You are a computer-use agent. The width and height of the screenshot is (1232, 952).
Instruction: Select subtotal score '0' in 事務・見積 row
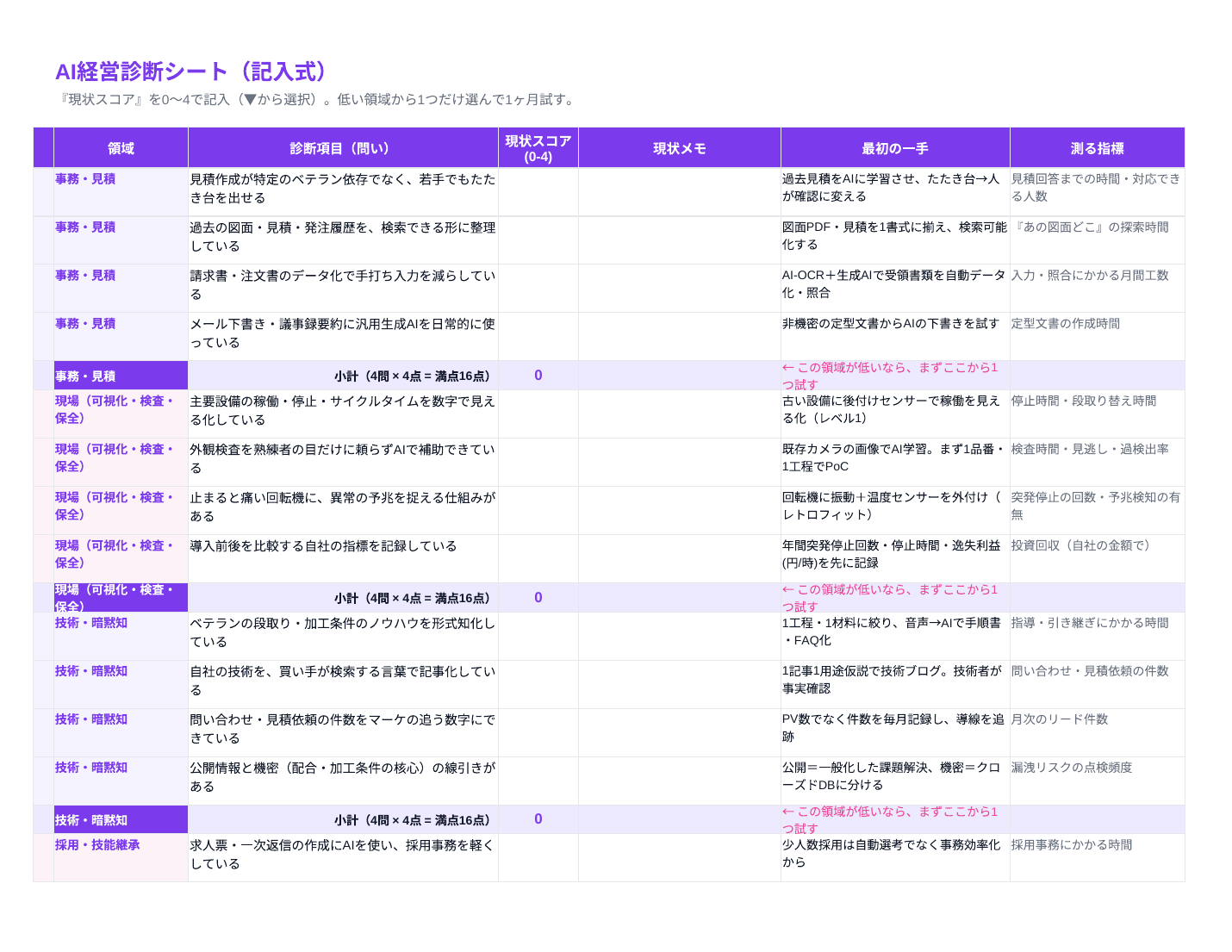point(538,376)
